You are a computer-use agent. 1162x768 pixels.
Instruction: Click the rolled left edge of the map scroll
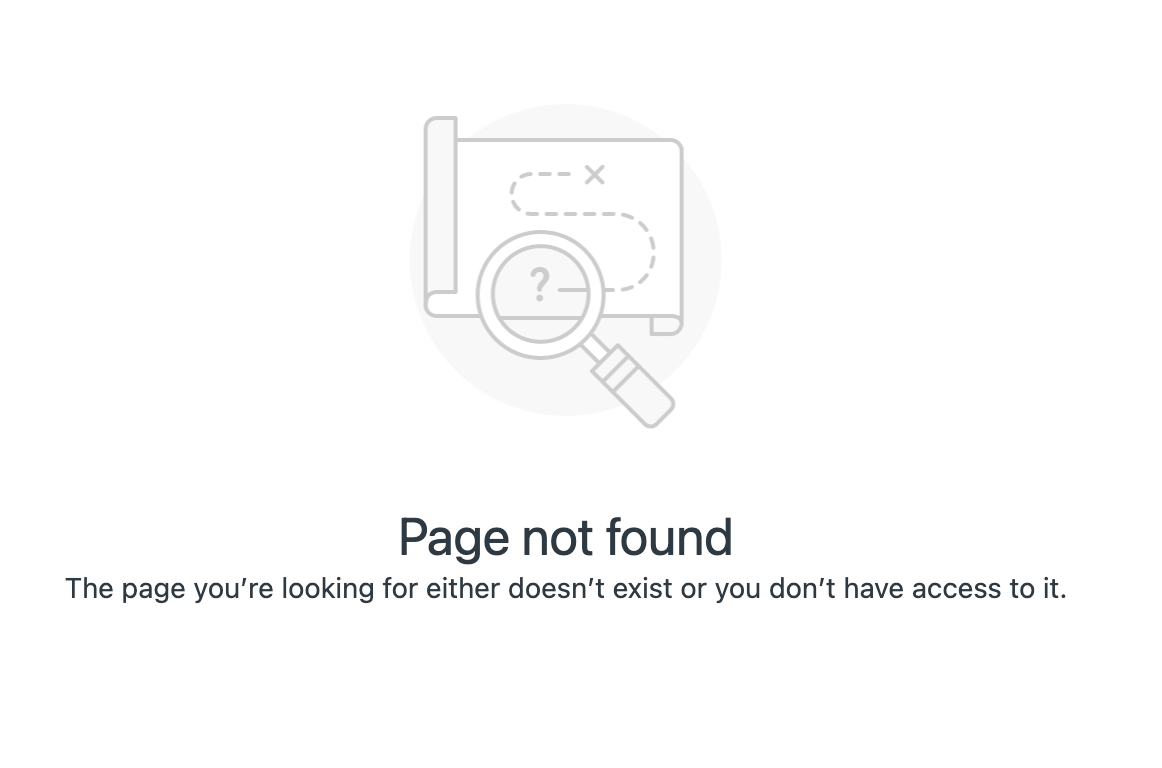point(441,215)
